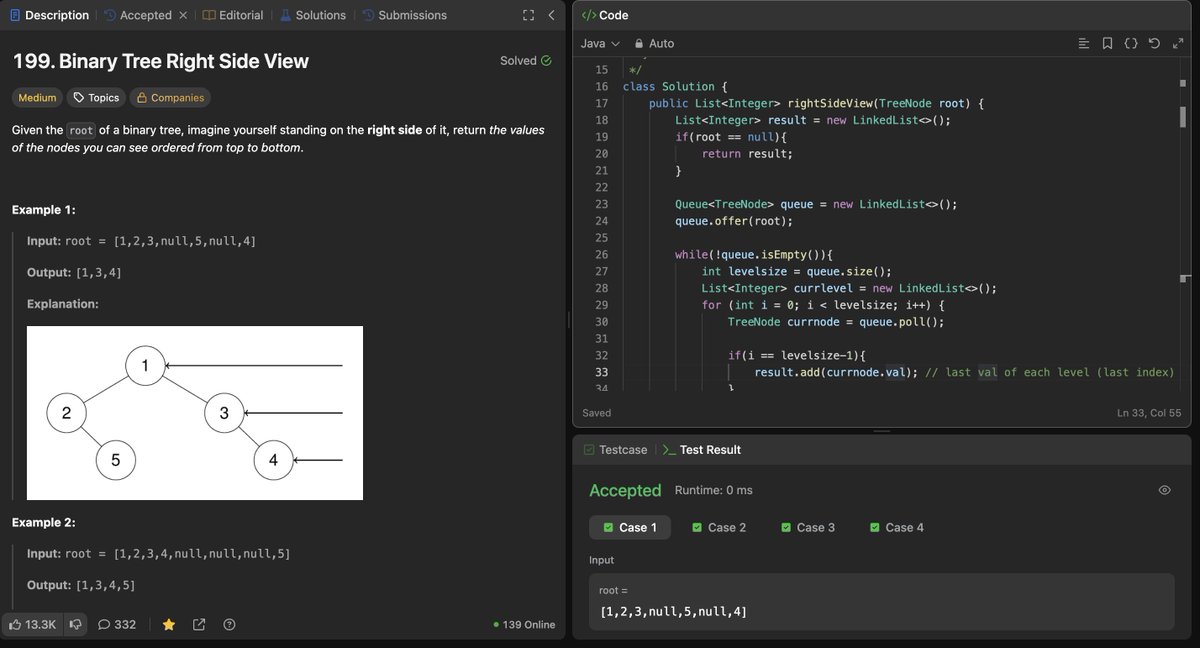The height and width of the screenshot is (648, 1200).
Task: Click code line 'while(!queue.isEmpty()){'
Action: click(x=754, y=255)
